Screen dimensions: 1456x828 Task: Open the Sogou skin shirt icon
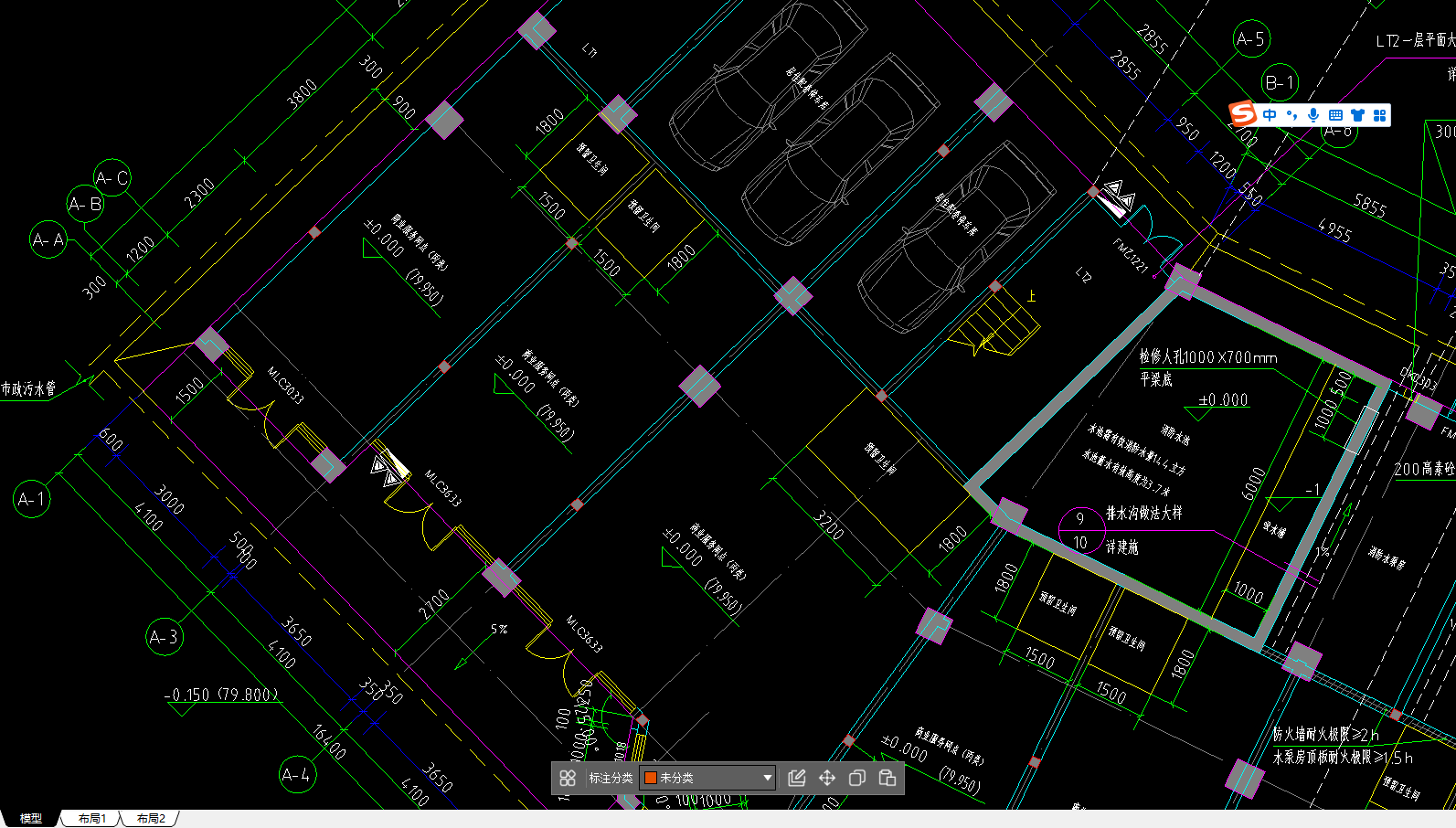point(1357,115)
